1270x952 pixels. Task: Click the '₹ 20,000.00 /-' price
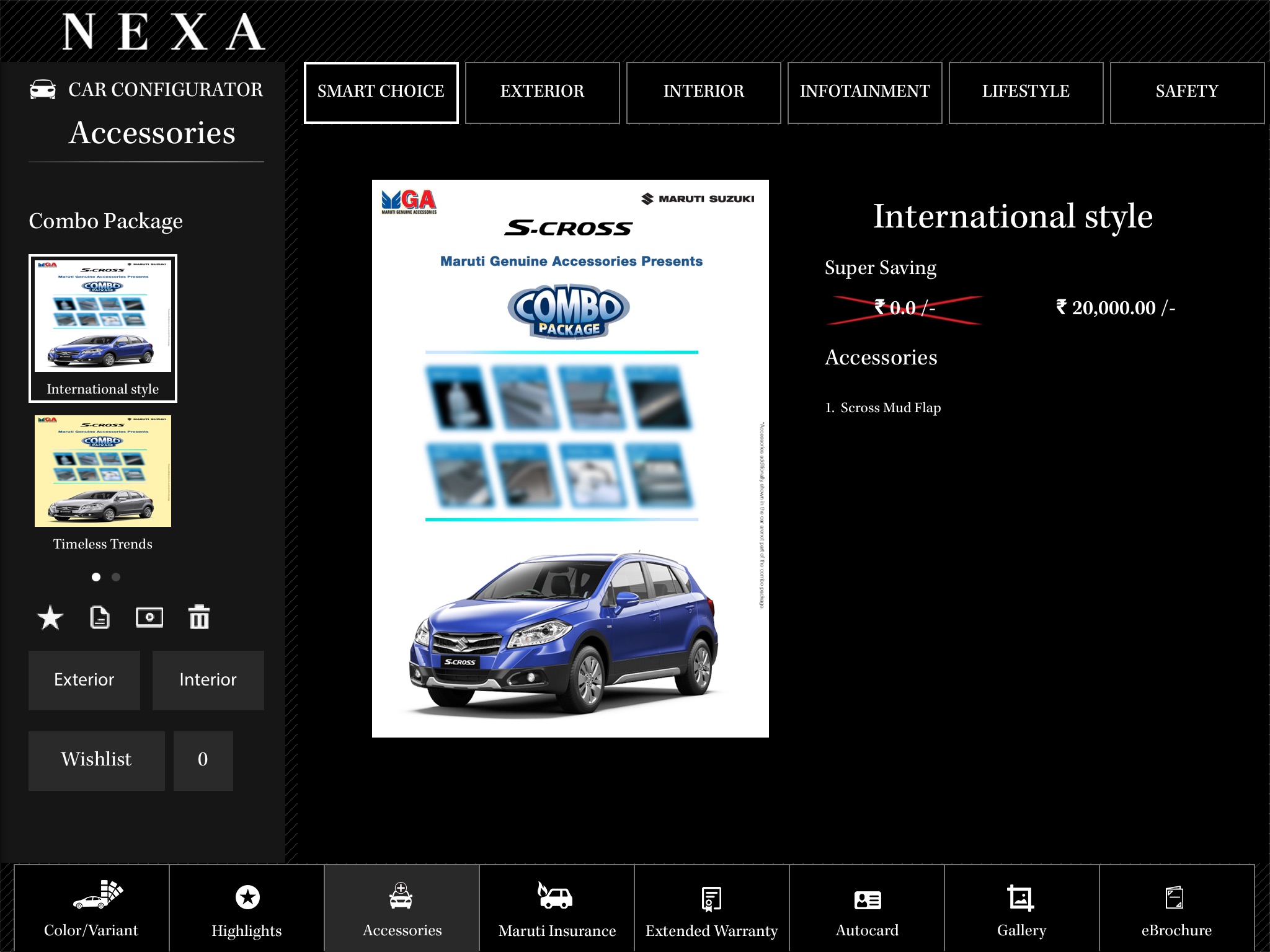(1116, 308)
